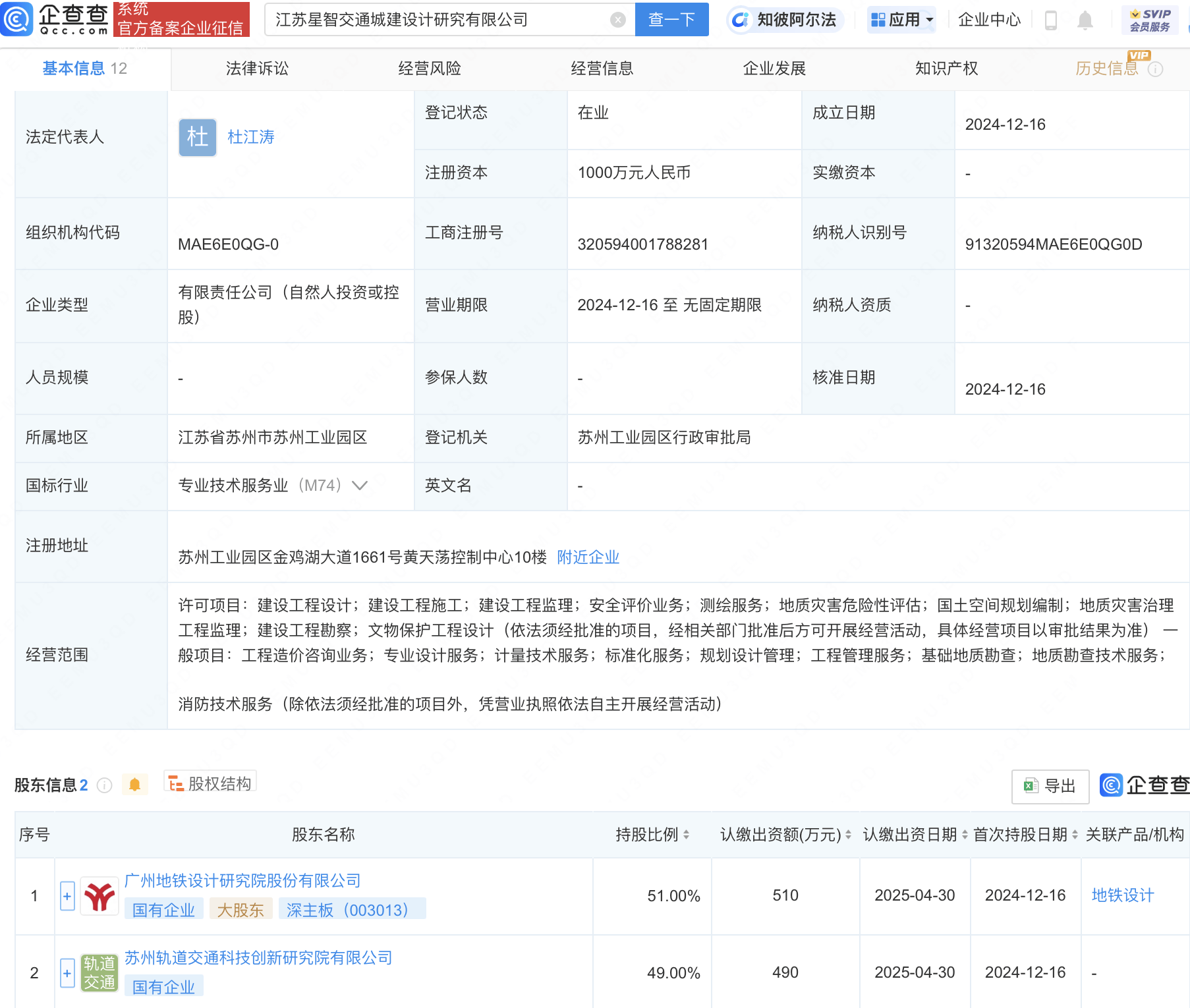Switch to 经营信息 tab
Viewport: 1190px width, 1008px height.
click(x=602, y=69)
